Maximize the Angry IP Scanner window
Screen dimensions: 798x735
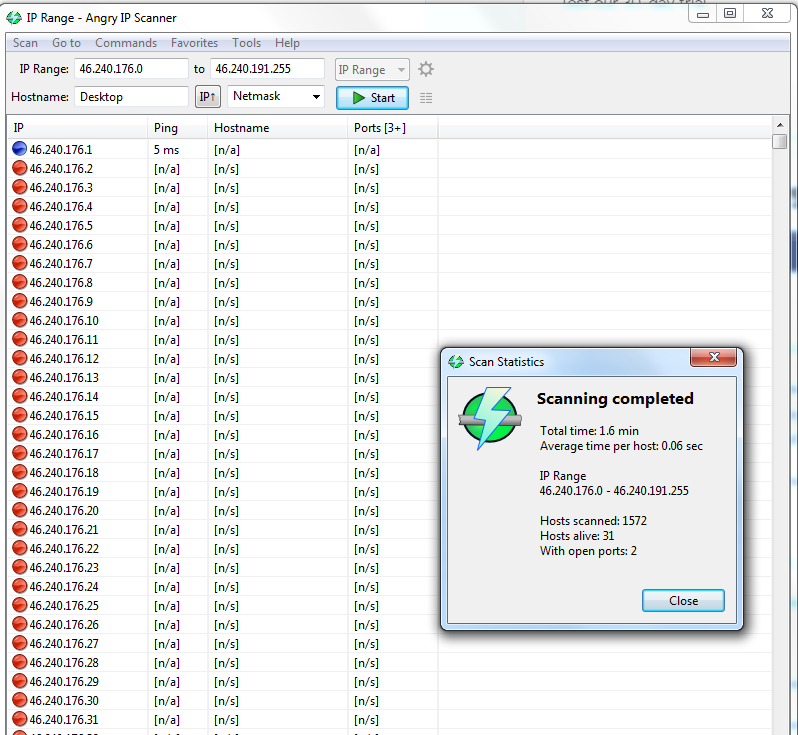(730, 14)
